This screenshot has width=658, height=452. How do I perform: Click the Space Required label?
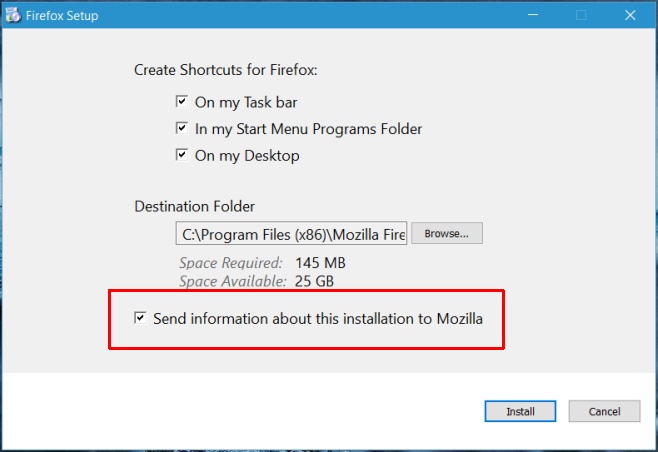pos(231,263)
